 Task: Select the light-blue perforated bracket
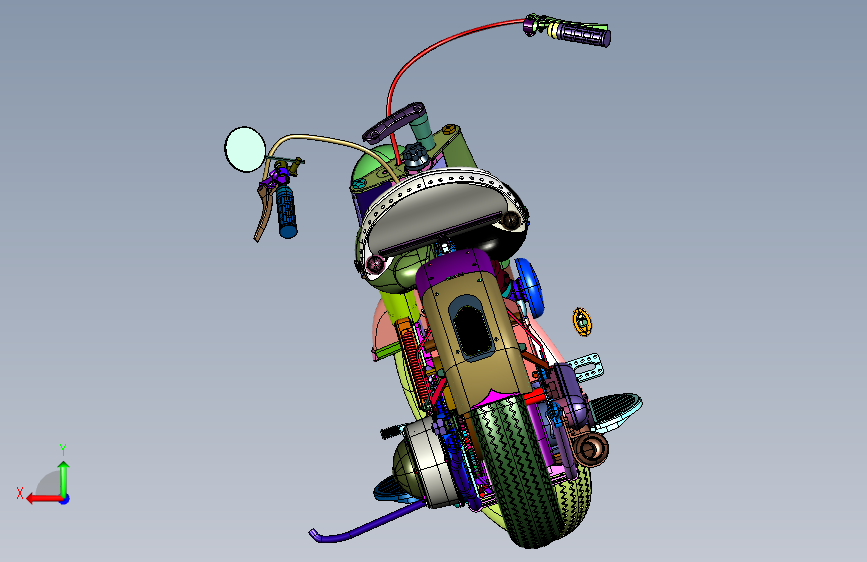point(586,367)
